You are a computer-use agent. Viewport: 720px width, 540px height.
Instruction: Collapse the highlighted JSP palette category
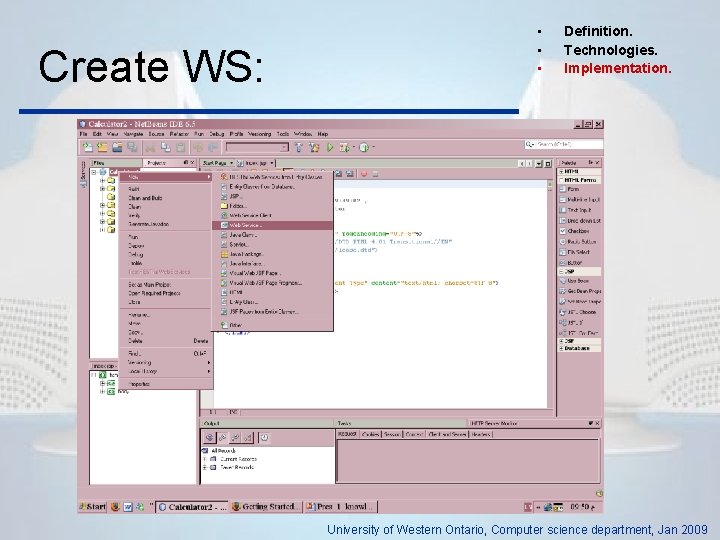coord(561,271)
